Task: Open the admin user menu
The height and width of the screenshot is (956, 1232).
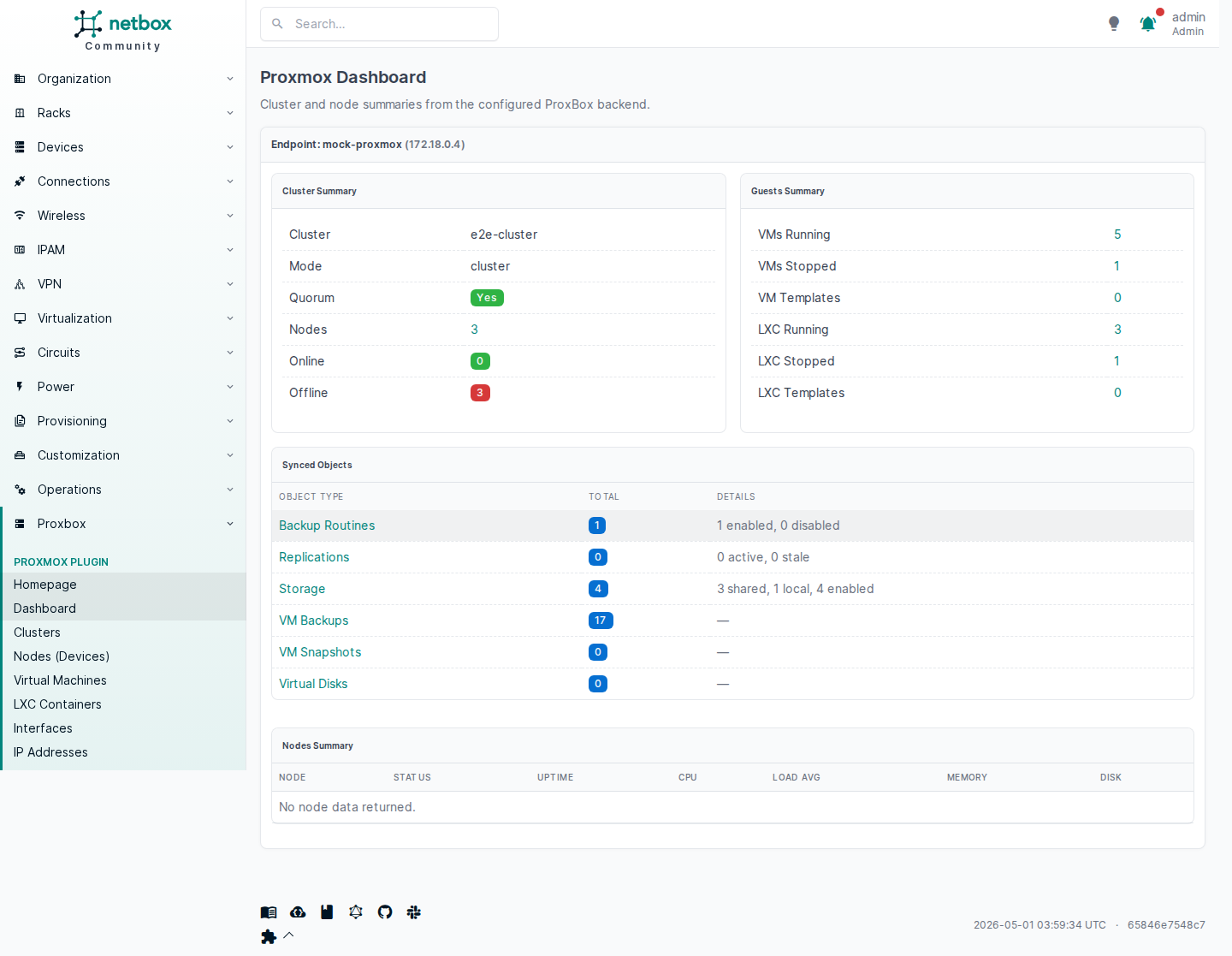Action: [x=1188, y=24]
